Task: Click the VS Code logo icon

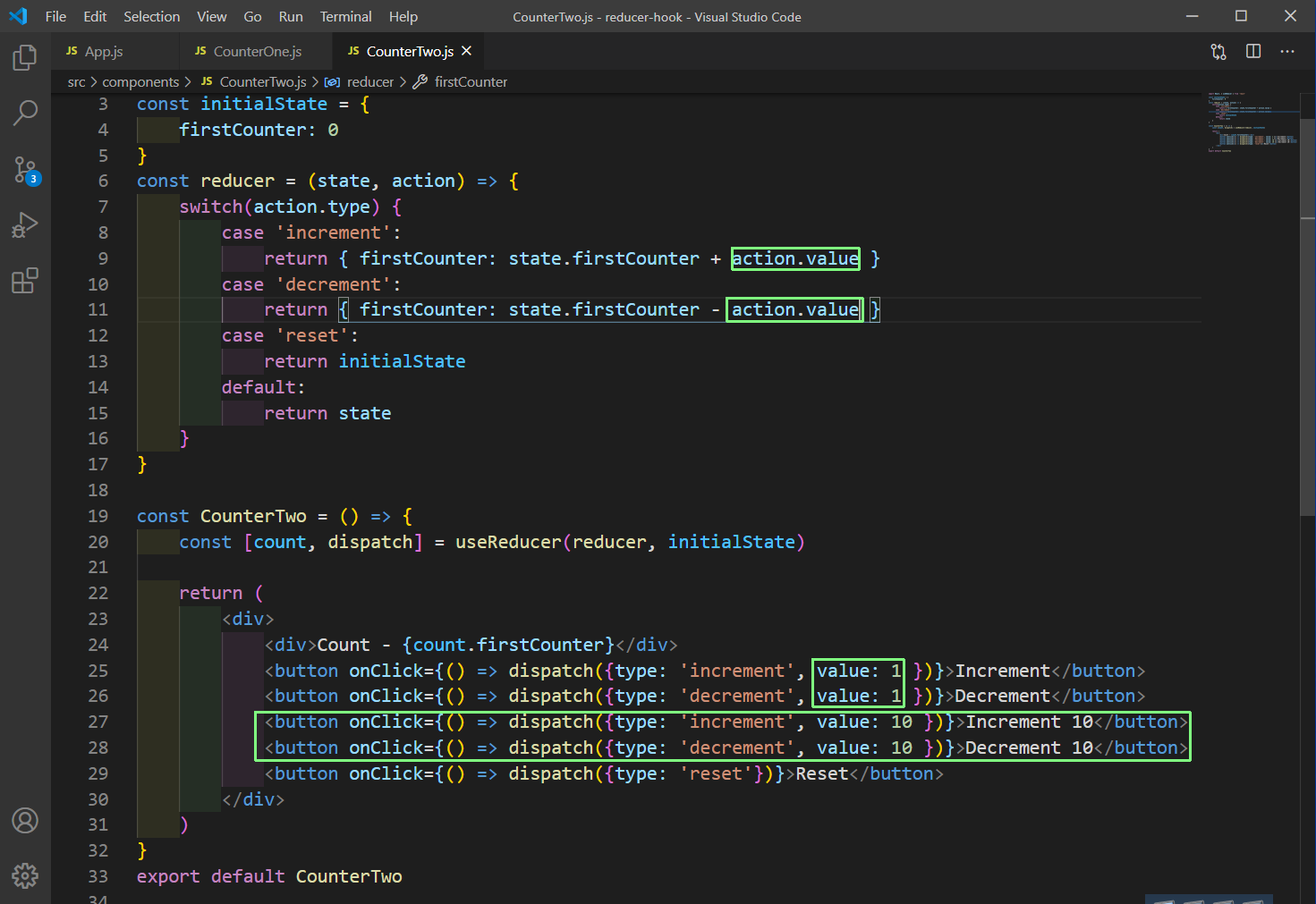Action: (x=18, y=16)
